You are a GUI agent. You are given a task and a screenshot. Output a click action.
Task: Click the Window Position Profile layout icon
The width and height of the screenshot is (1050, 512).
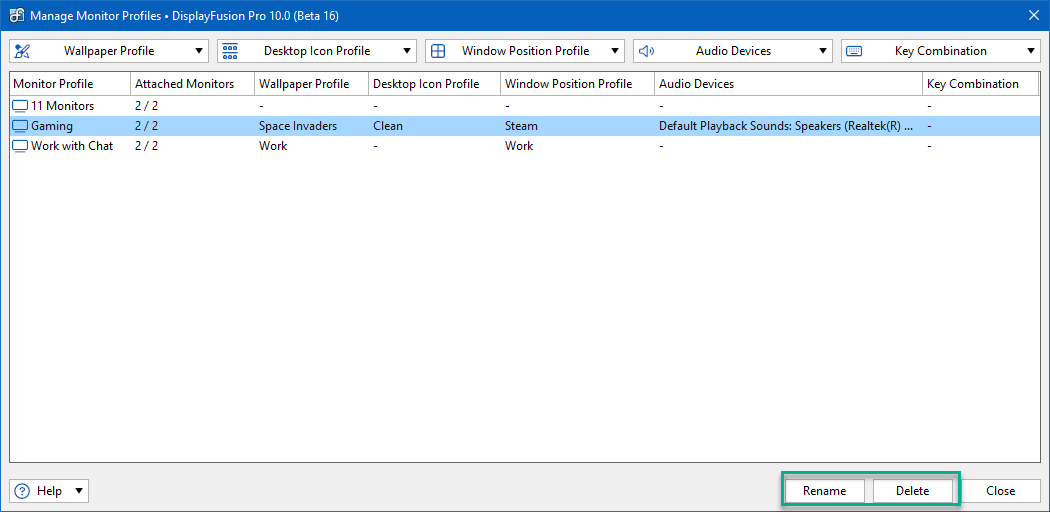click(x=438, y=51)
